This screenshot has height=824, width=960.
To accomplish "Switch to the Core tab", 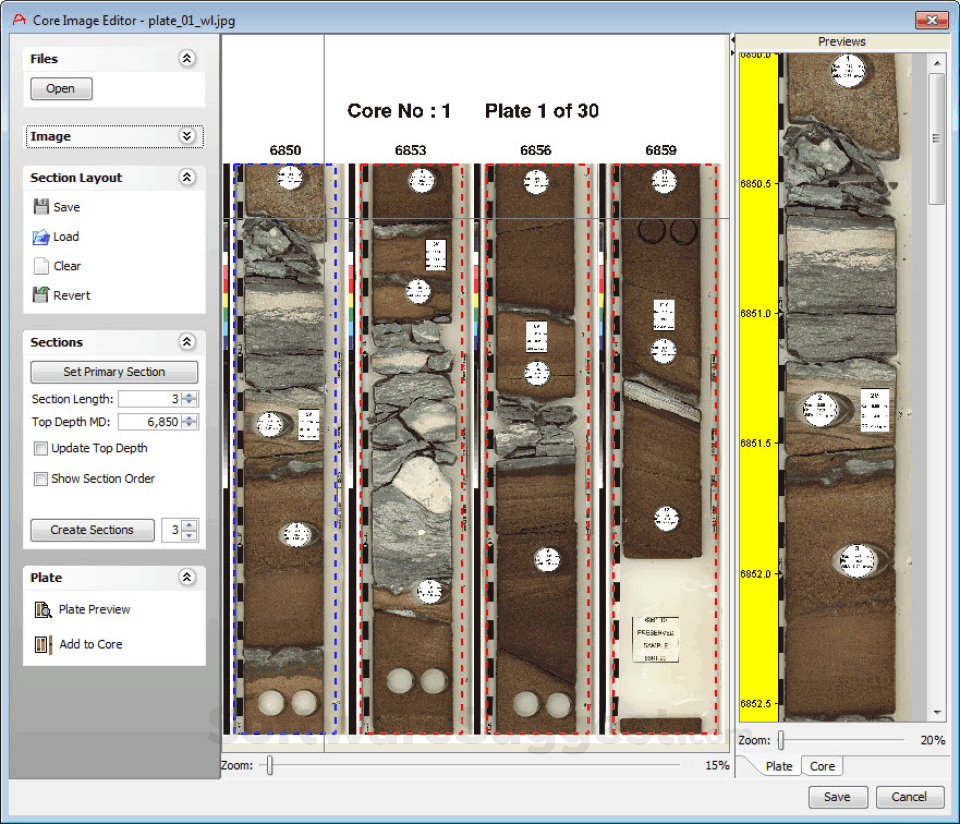I will pos(822,766).
